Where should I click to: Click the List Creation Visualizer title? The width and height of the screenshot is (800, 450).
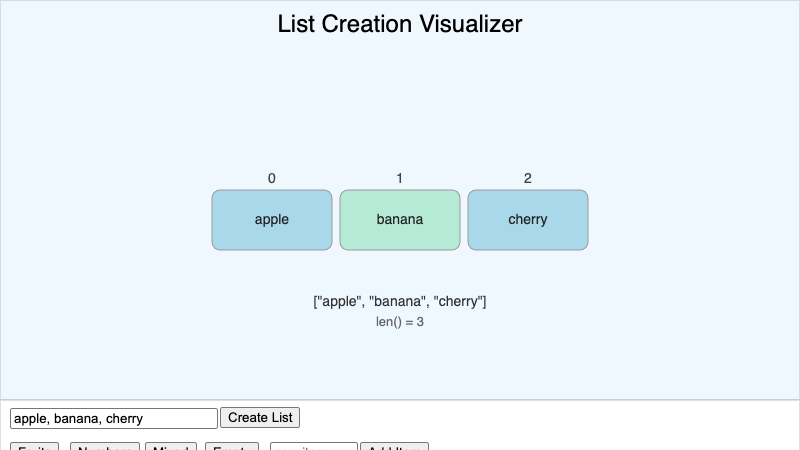tap(399, 24)
